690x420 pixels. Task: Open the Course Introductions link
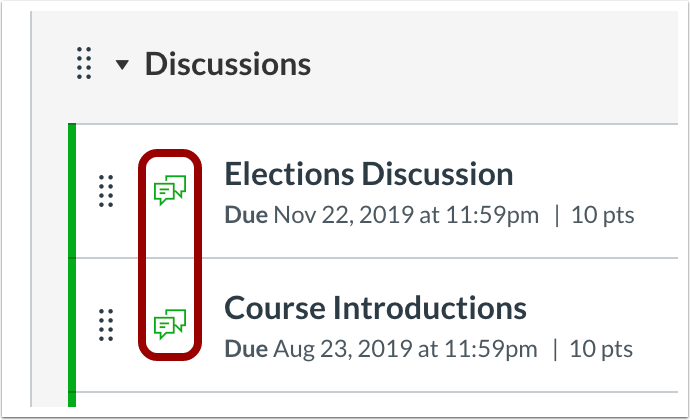tap(375, 308)
